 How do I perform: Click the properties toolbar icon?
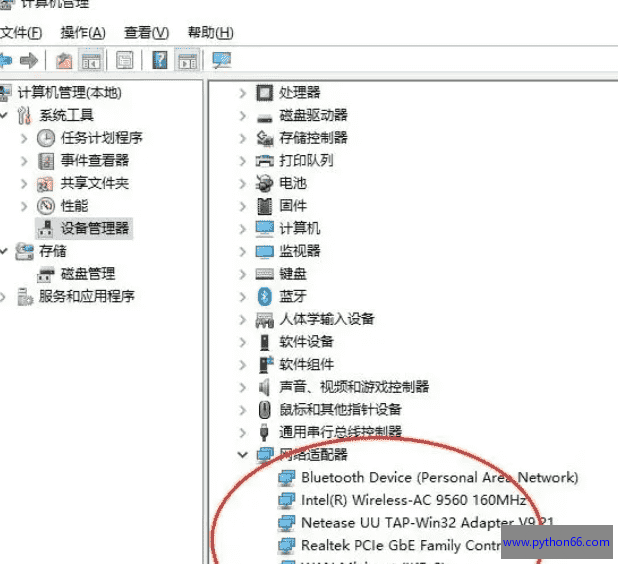125,61
